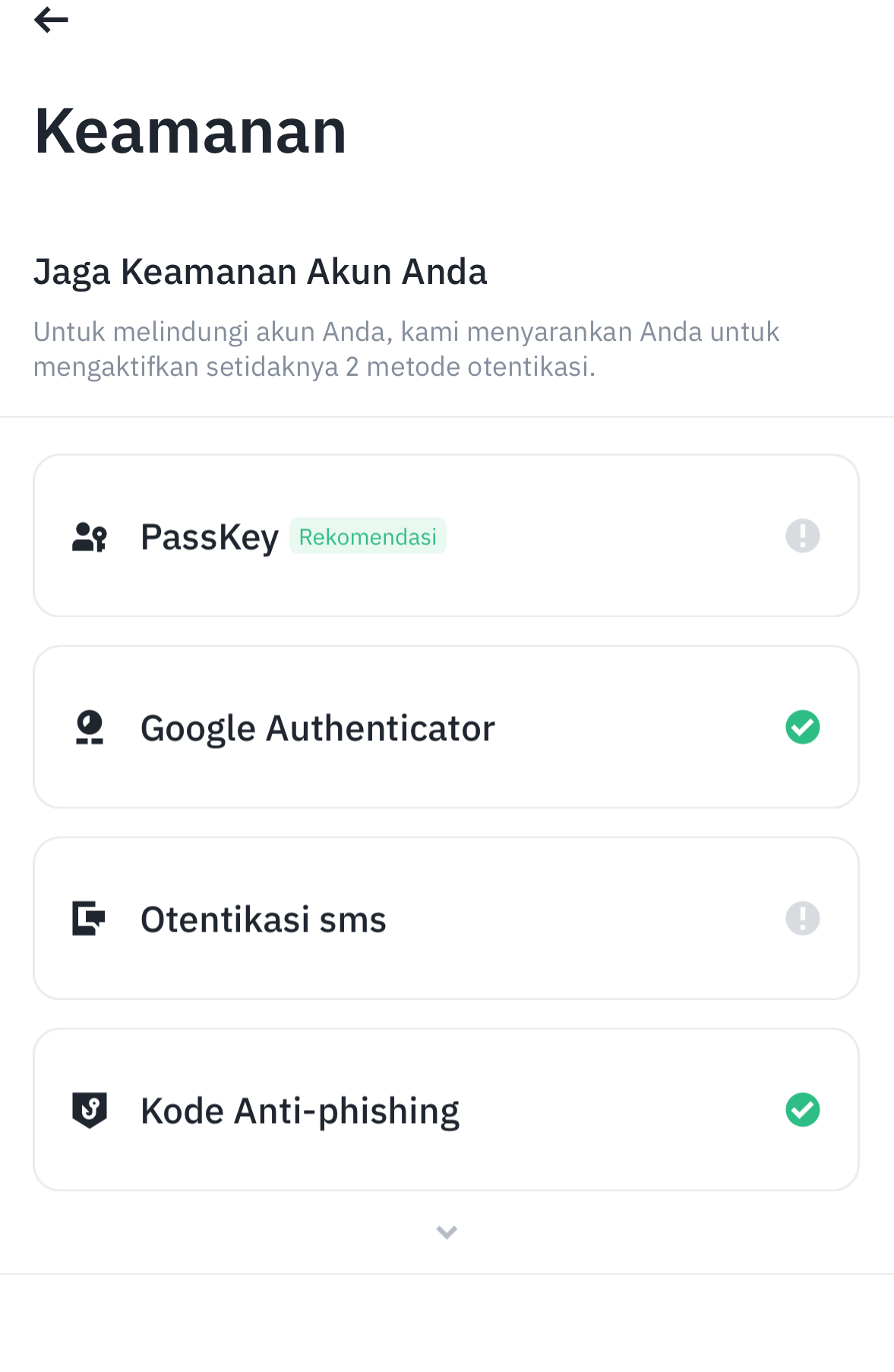Click the green Rekomendasi badge

pos(368,537)
